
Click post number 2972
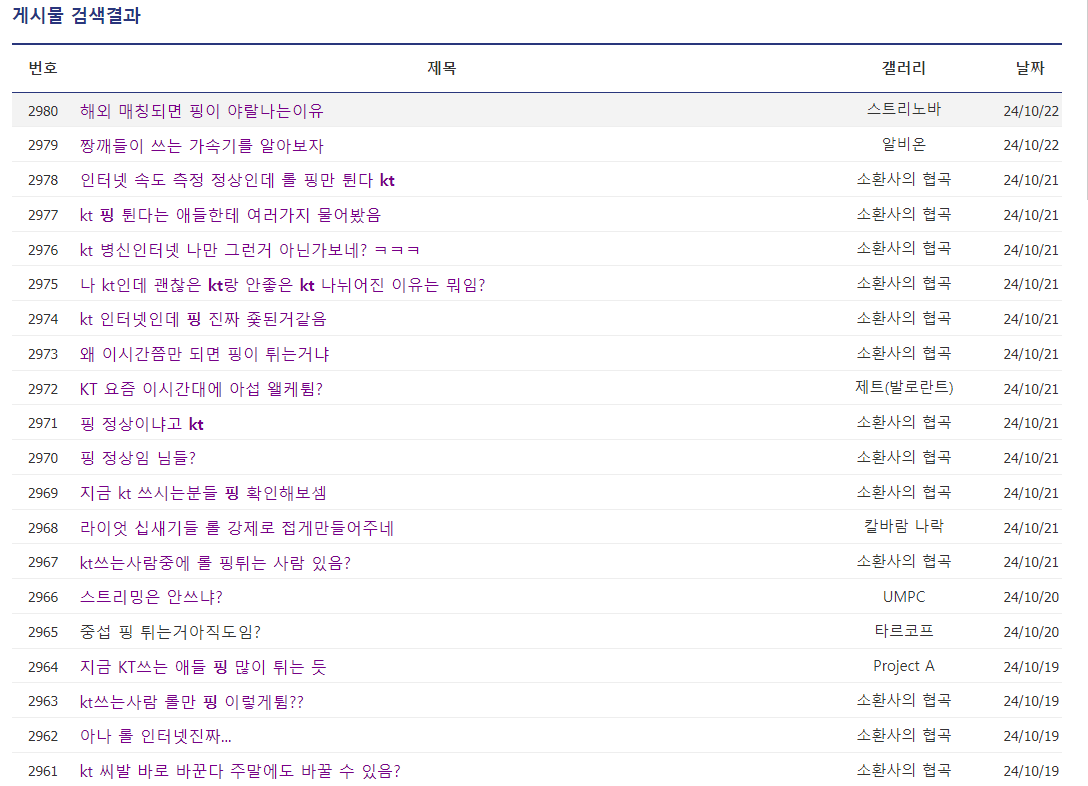[x=43, y=389]
